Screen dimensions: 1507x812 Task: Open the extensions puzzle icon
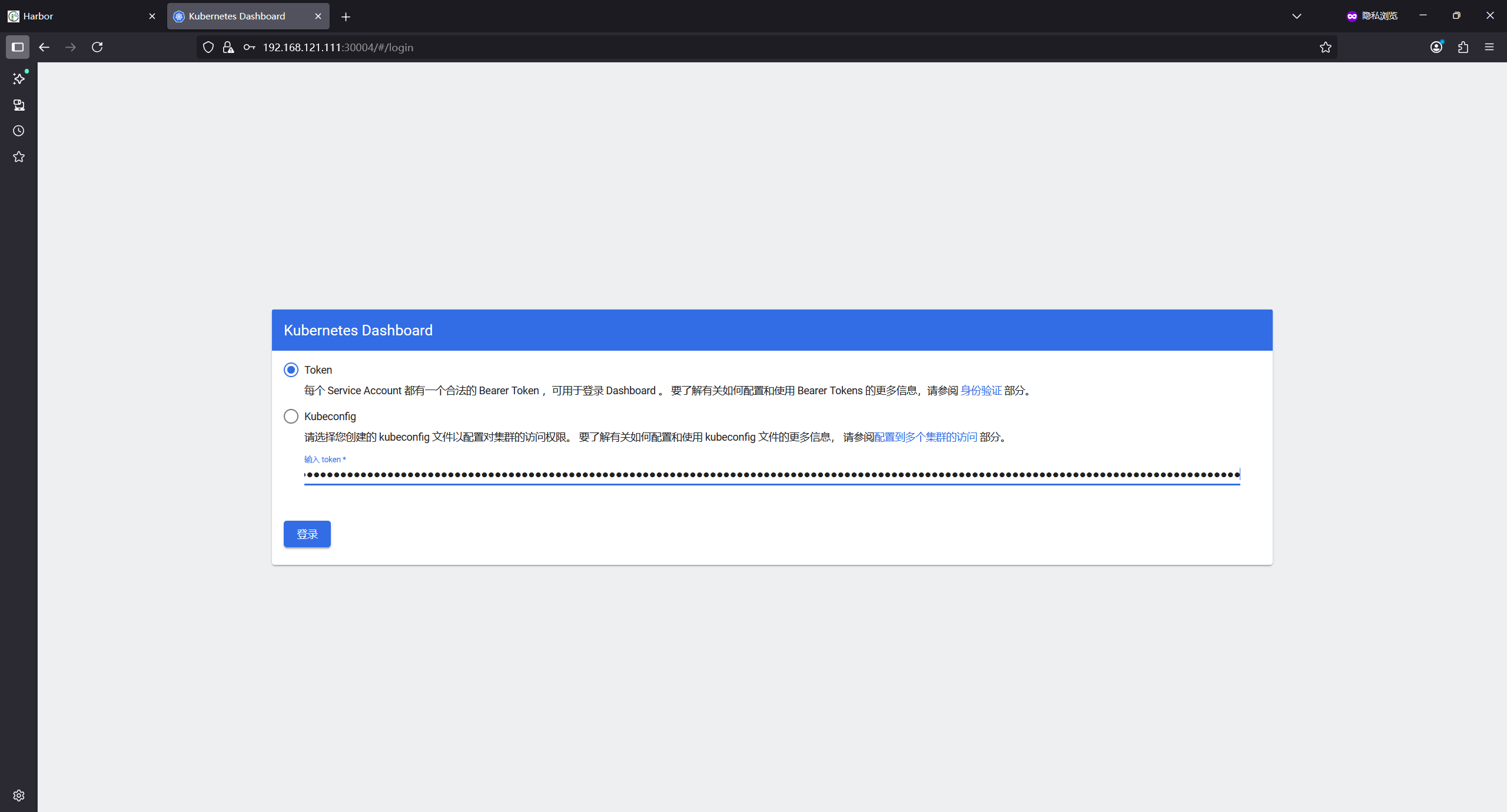[x=1463, y=47]
